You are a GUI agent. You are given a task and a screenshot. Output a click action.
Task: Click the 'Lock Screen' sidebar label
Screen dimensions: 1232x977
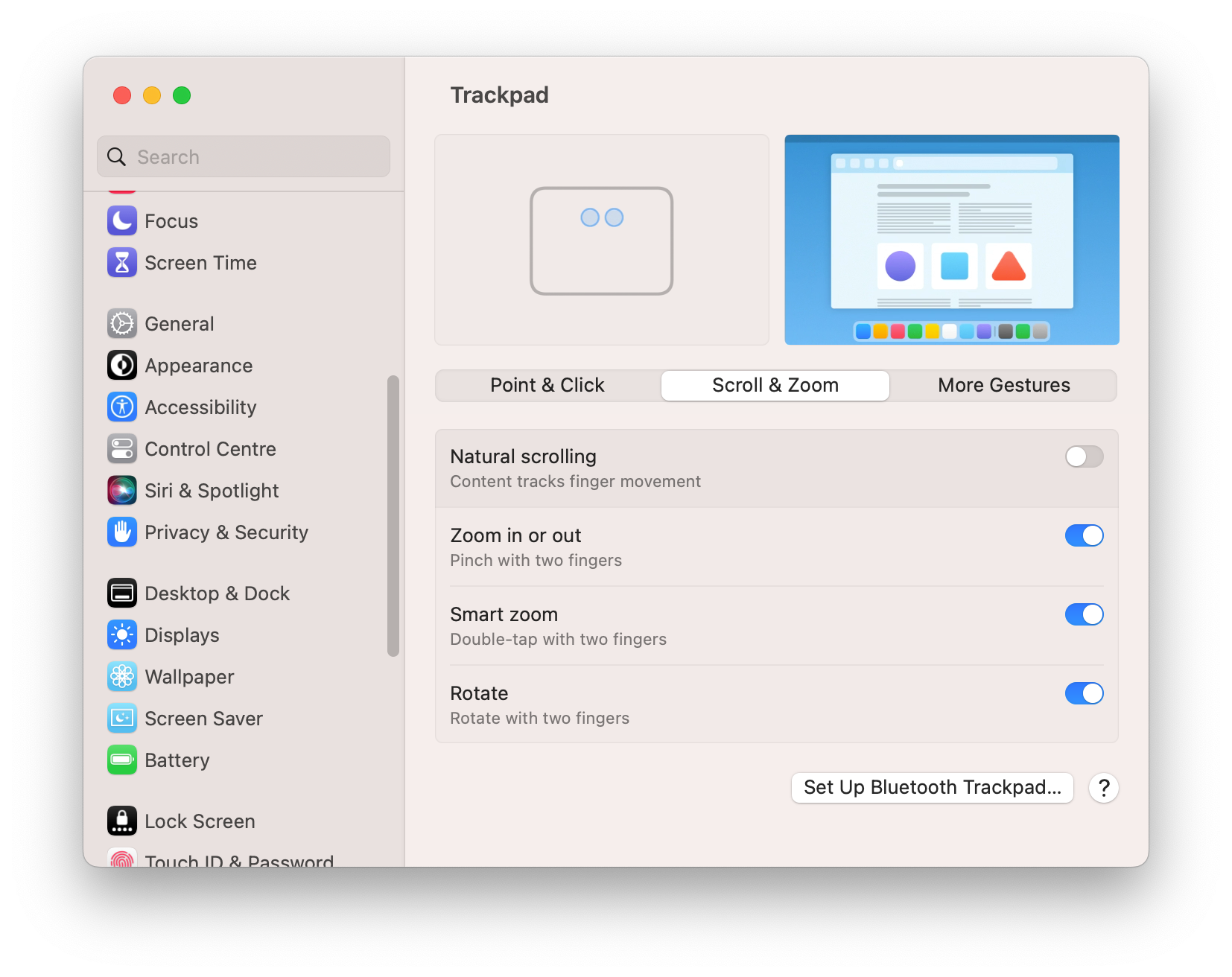coord(200,821)
